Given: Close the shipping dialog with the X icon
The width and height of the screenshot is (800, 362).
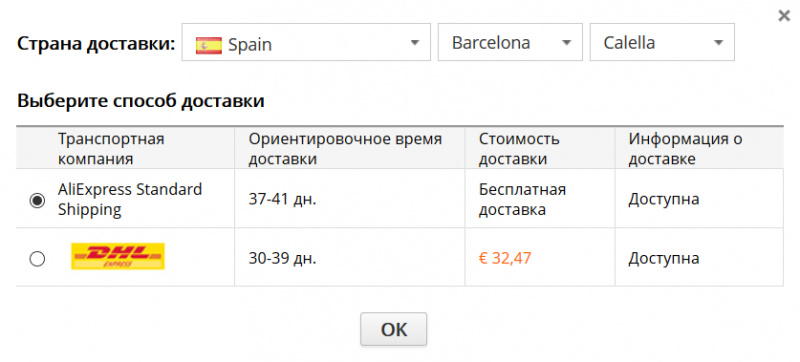Looking at the screenshot, I should coord(784,16).
